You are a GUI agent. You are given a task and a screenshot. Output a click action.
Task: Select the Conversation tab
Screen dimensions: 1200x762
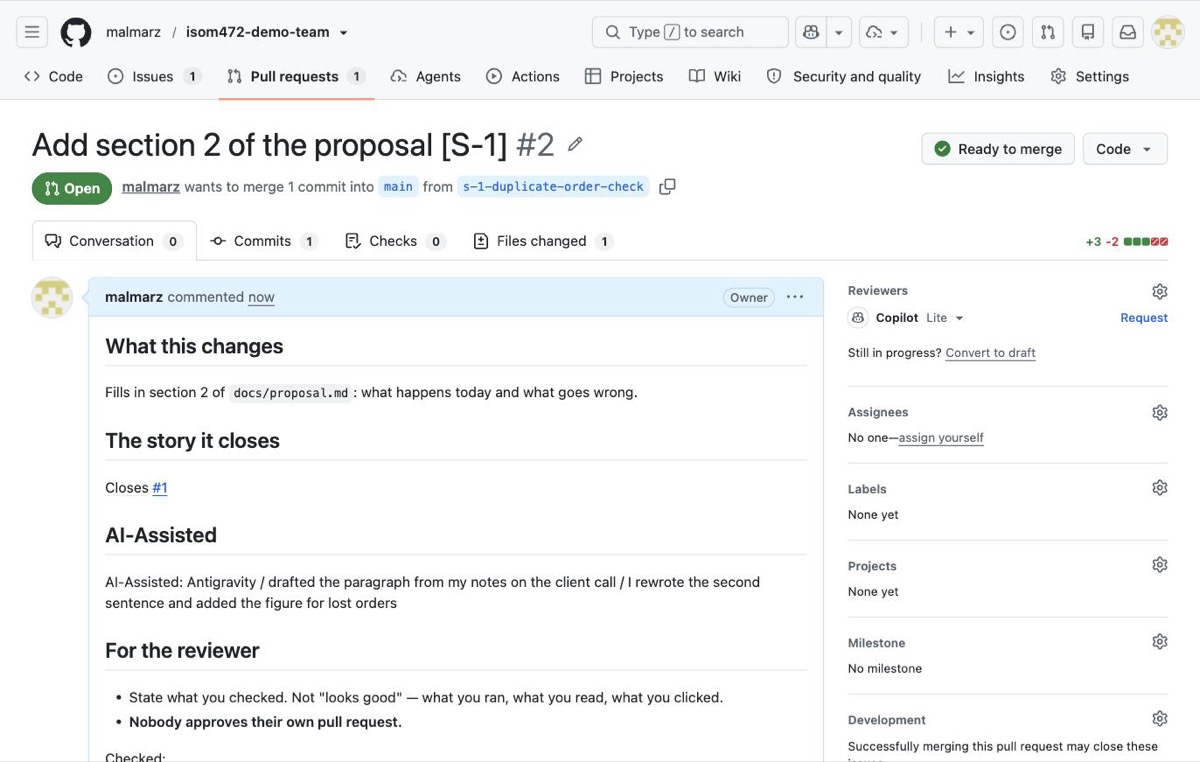[114, 241]
